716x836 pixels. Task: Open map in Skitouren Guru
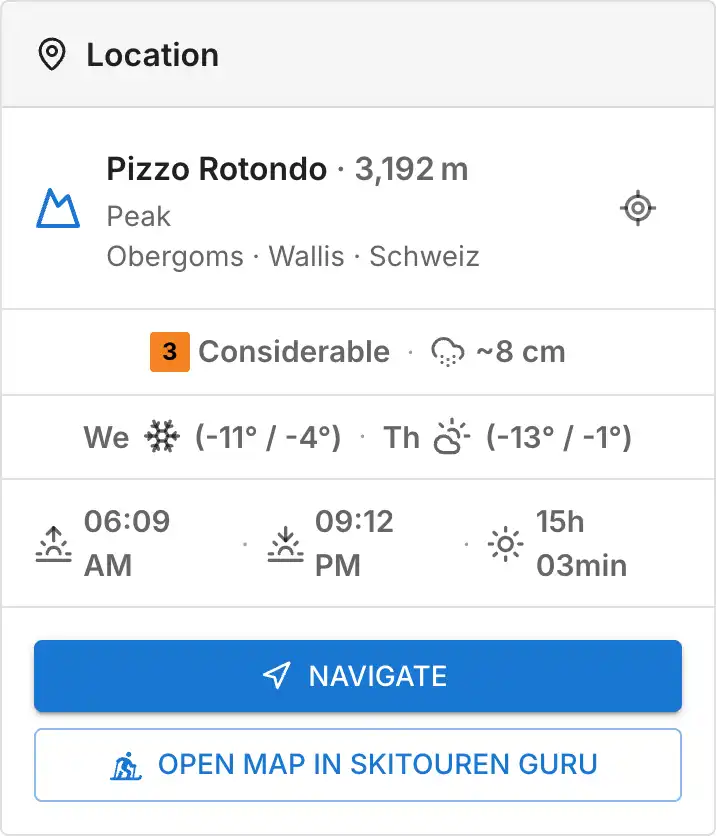pyautogui.click(x=358, y=765)
